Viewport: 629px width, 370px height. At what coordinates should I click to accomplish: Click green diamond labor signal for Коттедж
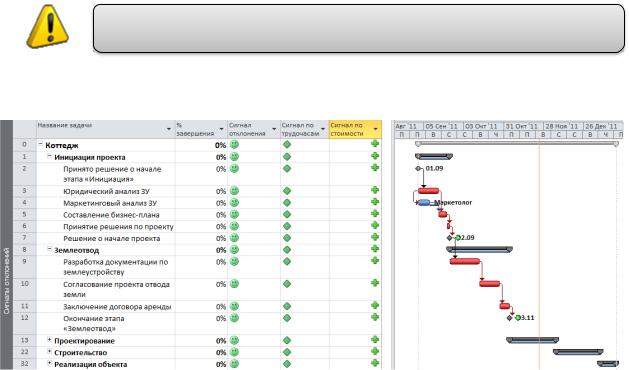click(x=287, y=144)
